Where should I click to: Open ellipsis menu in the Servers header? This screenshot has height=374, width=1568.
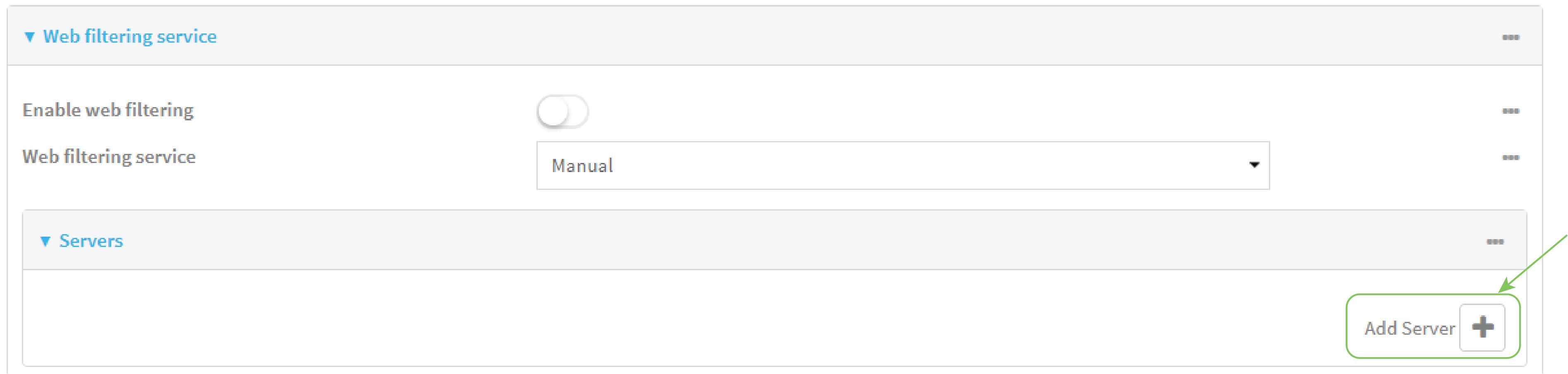pyautogui.click(x=1495, y=242)
